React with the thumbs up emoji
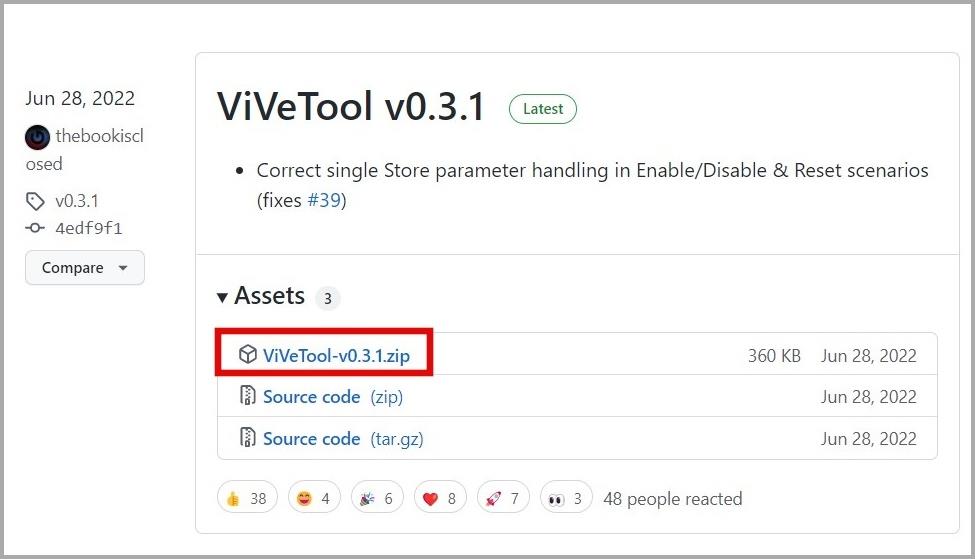 click(x=247, y=498)
